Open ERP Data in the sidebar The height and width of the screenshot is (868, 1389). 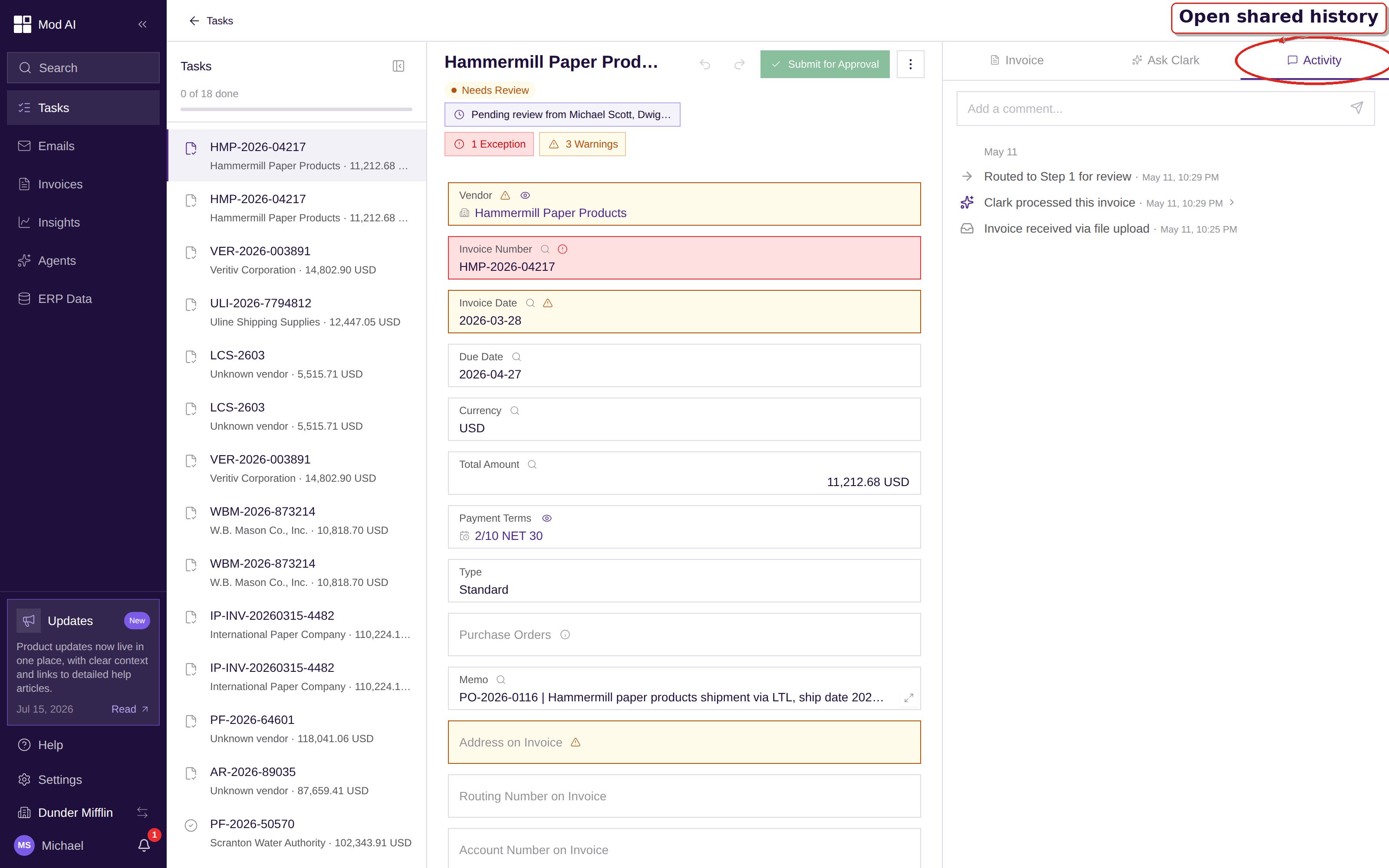(x=83, y=299)
